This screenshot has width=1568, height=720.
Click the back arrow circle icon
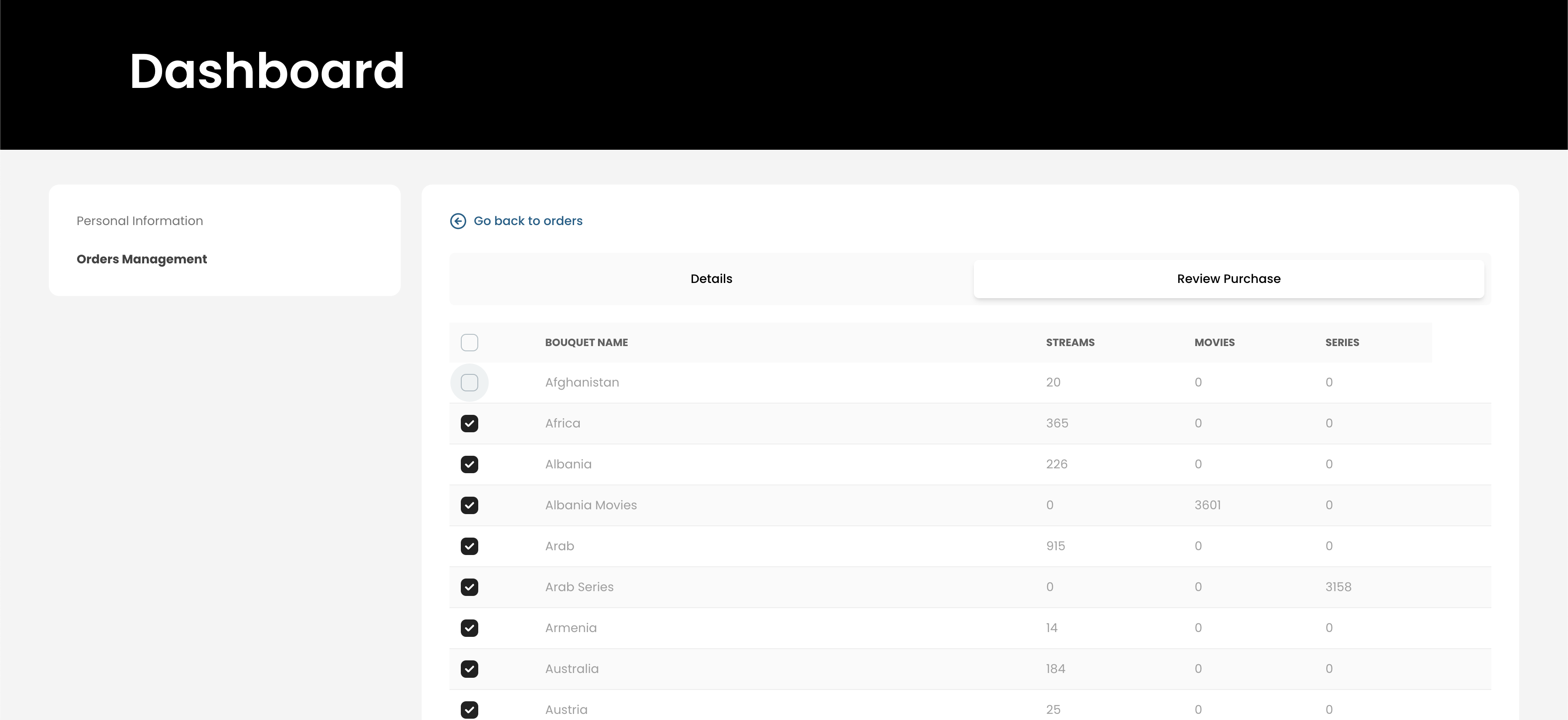(458, 221)
